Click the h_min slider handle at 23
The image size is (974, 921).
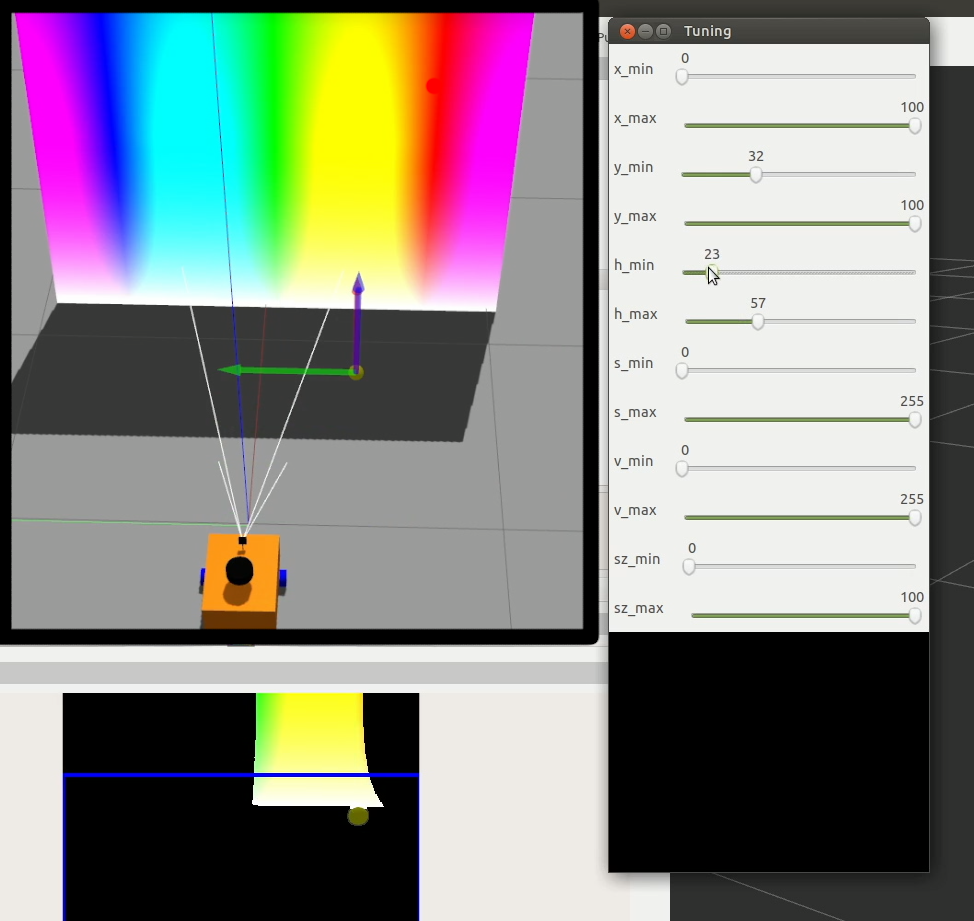pos(712,272)
